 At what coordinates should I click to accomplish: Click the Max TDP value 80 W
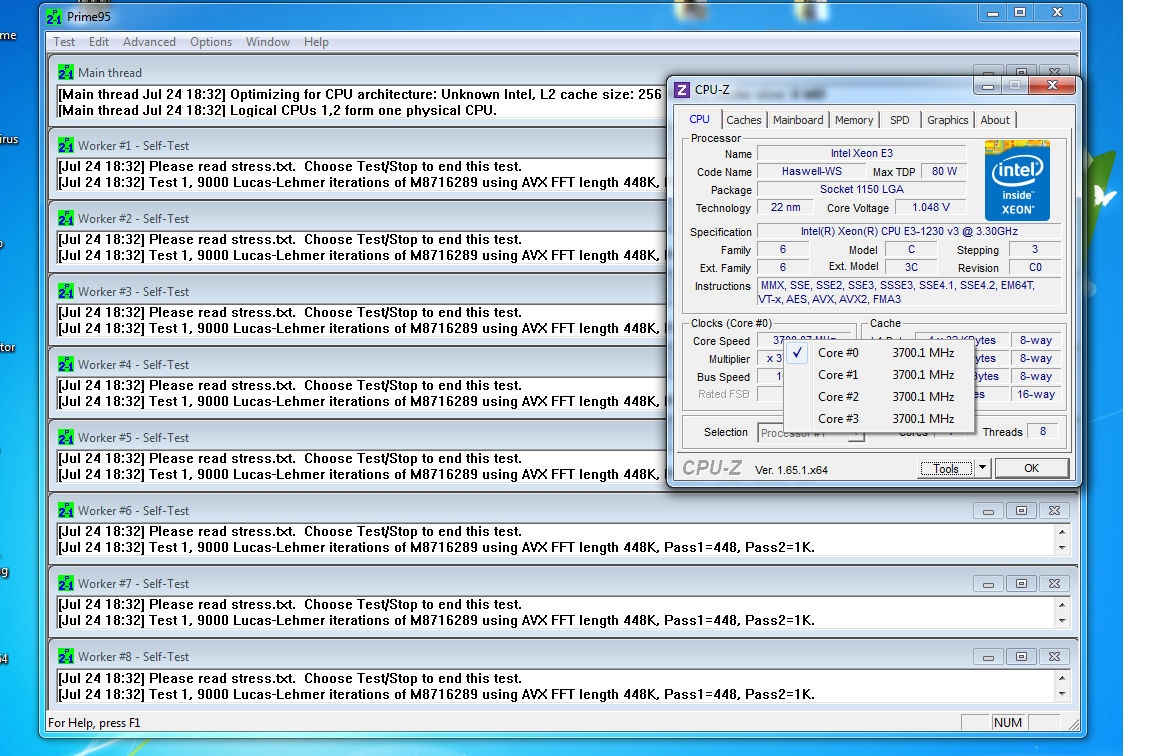coord(944,171)
